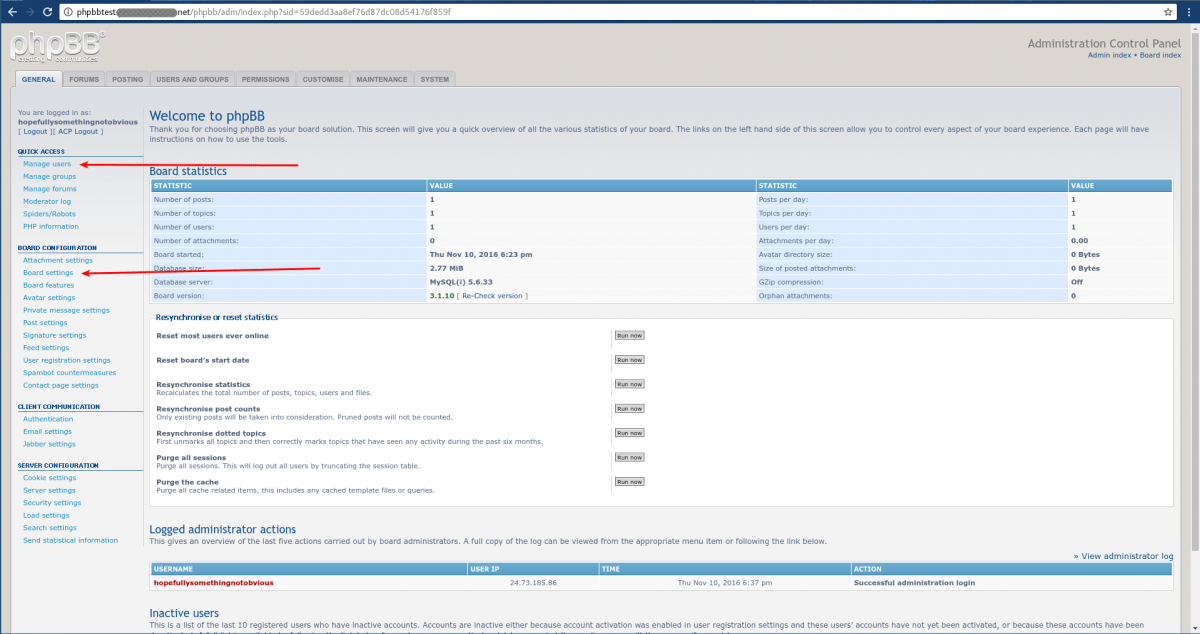Open Search settings link

[x=50, y=528]
